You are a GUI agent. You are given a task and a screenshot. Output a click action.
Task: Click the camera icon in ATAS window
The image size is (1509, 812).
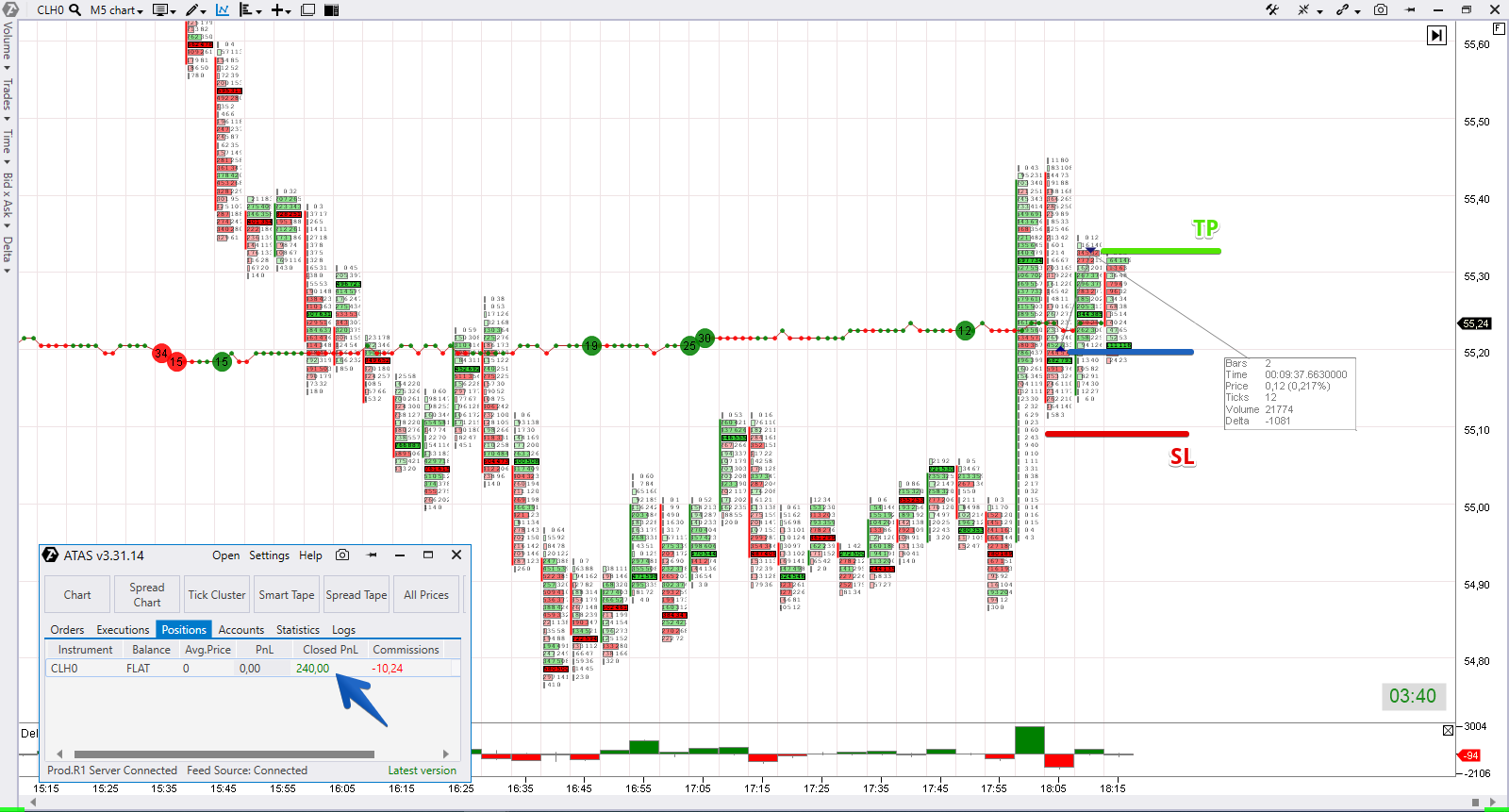342,555
